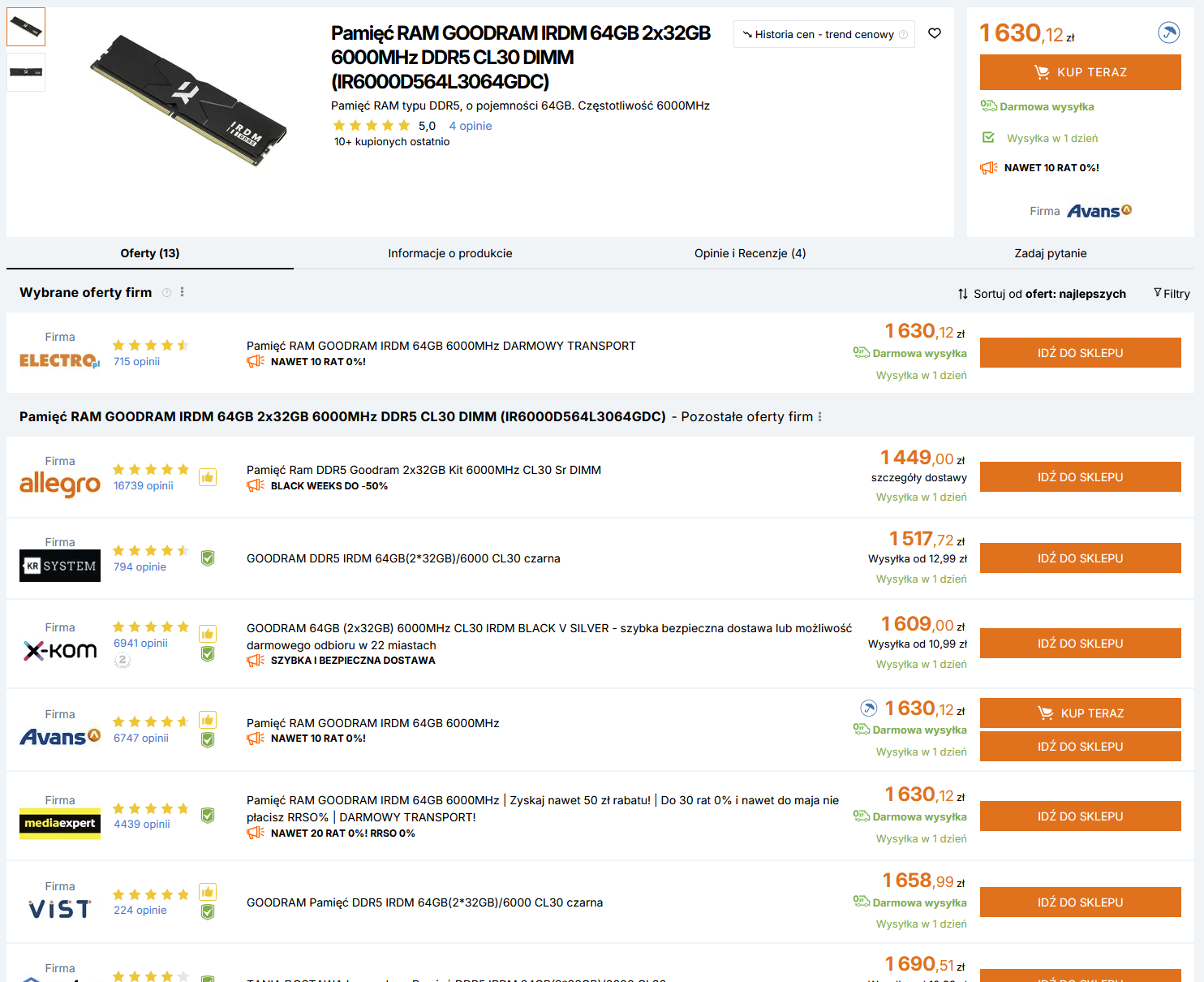Open sort dropdown Sortuj od ofert: najlepszych

tap(1042, 294)
